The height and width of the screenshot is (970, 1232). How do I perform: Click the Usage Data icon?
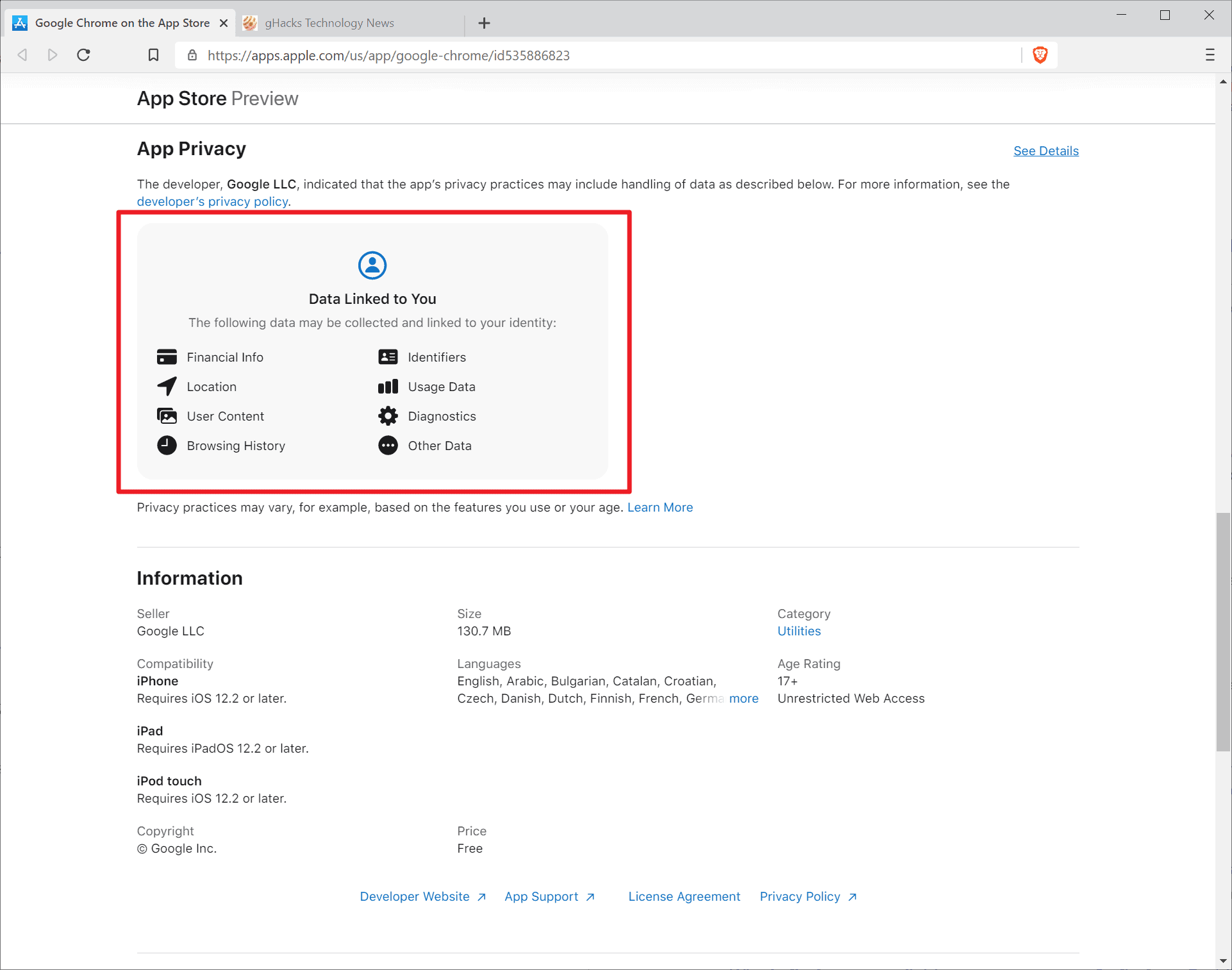point(387,386)
